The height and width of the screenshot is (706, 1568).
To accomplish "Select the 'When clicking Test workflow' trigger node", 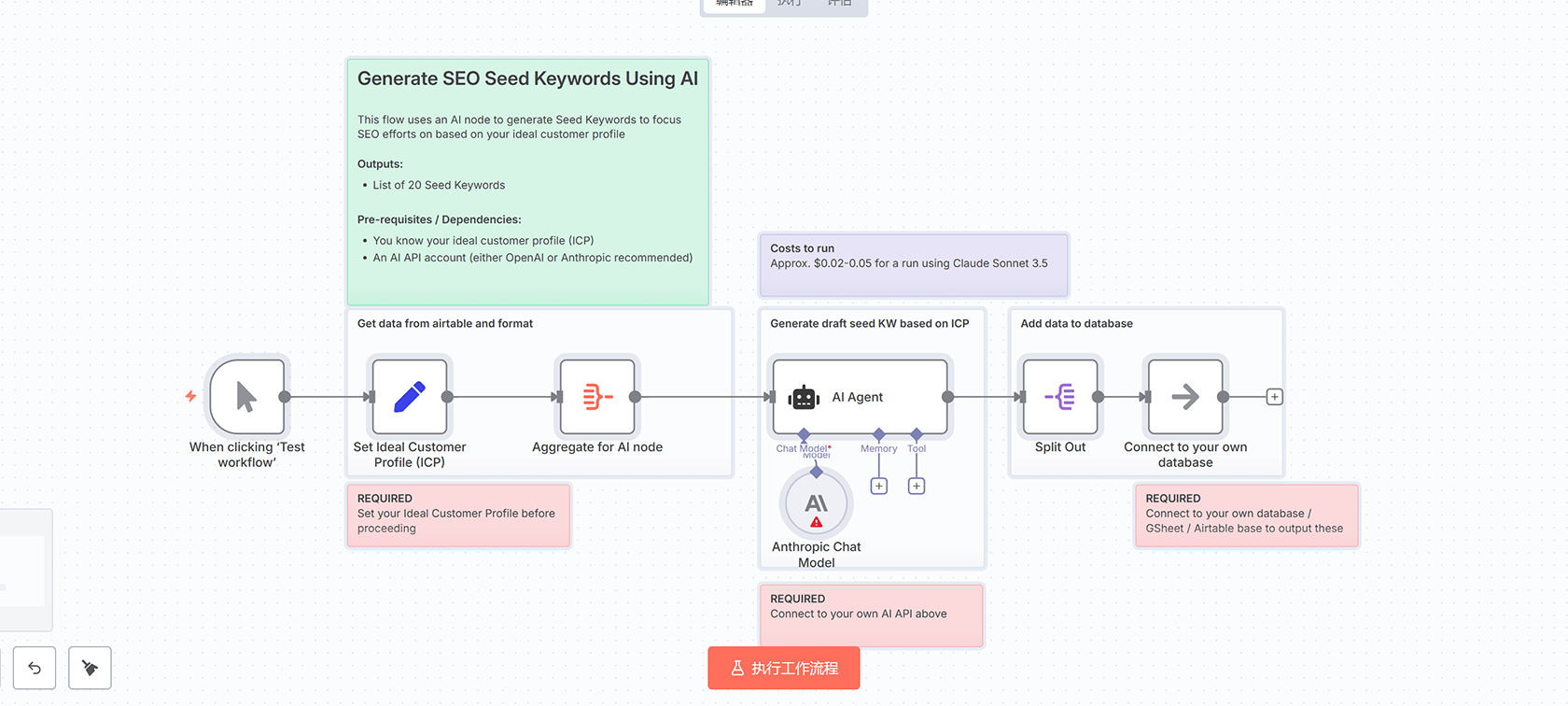I will click(x=246, y=397).
